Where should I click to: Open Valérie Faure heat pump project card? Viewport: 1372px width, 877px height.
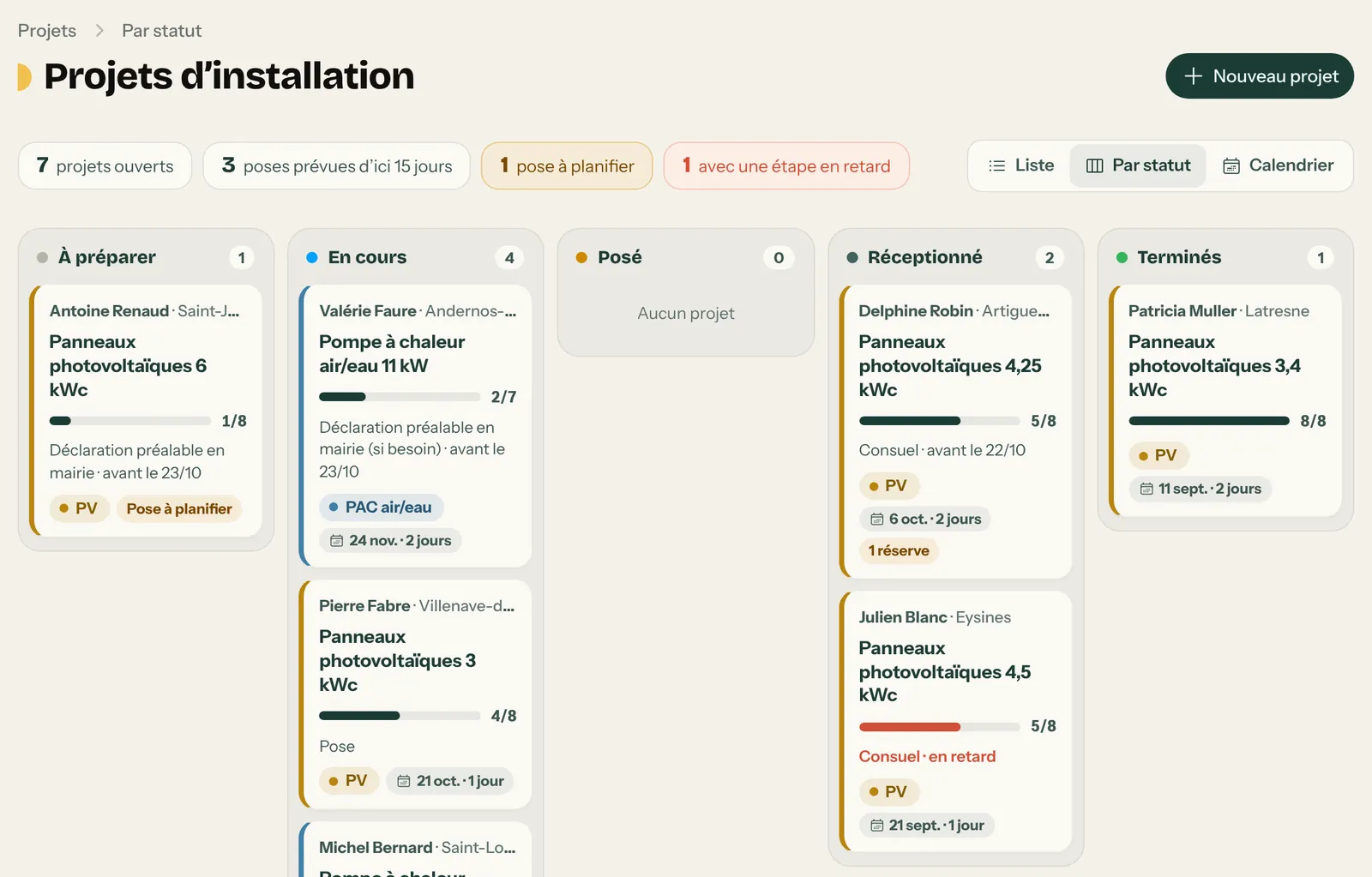[415, 426]
